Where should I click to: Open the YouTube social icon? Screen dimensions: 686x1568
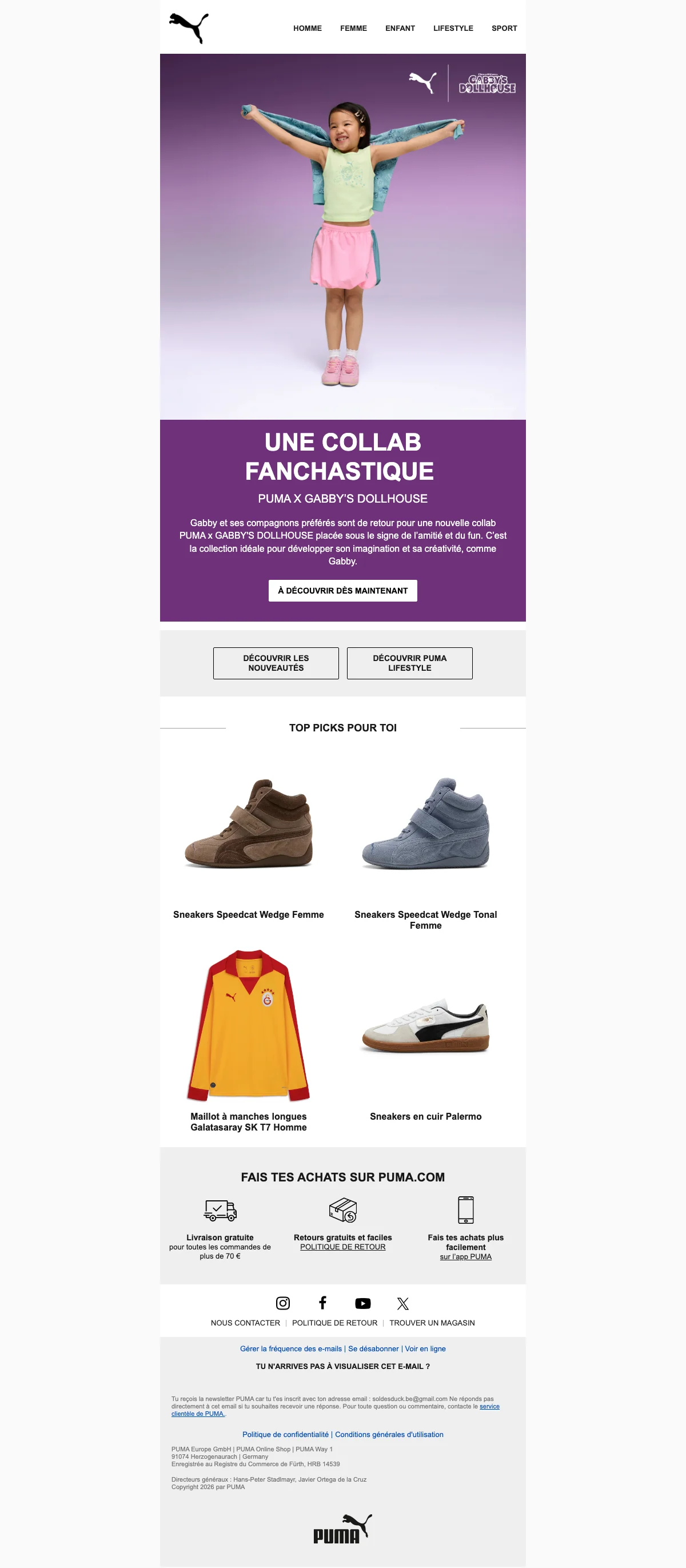[x=363, y=1303]
